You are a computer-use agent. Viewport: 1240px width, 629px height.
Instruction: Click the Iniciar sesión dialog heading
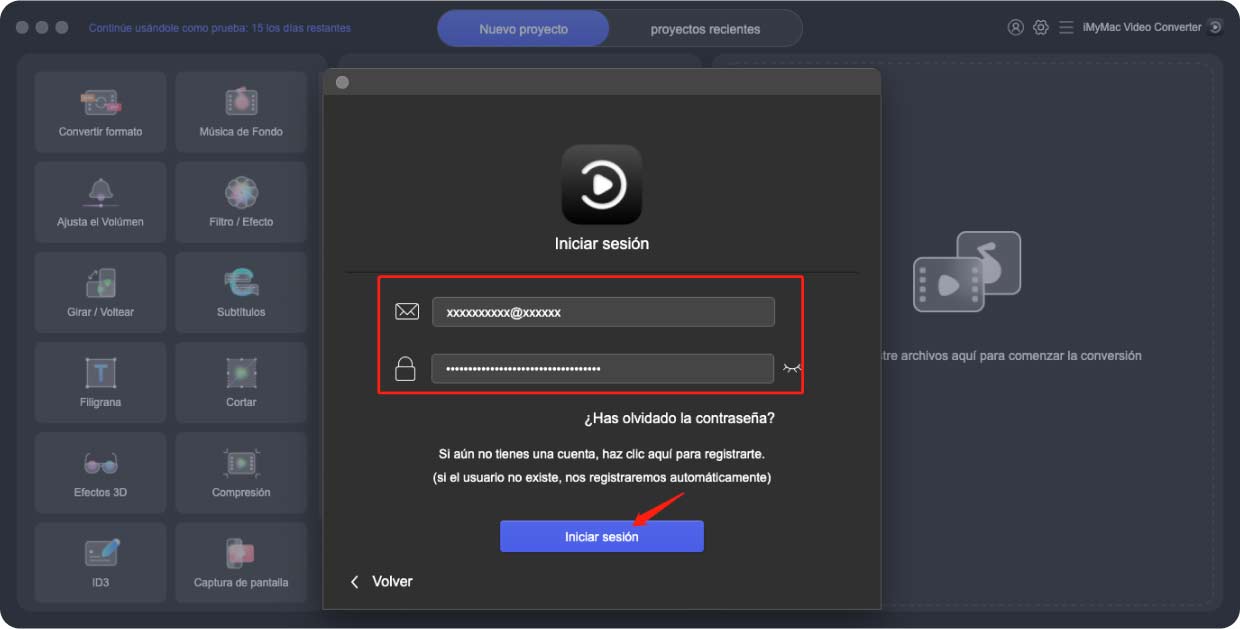pyautogui.click(x=602, y=244)
